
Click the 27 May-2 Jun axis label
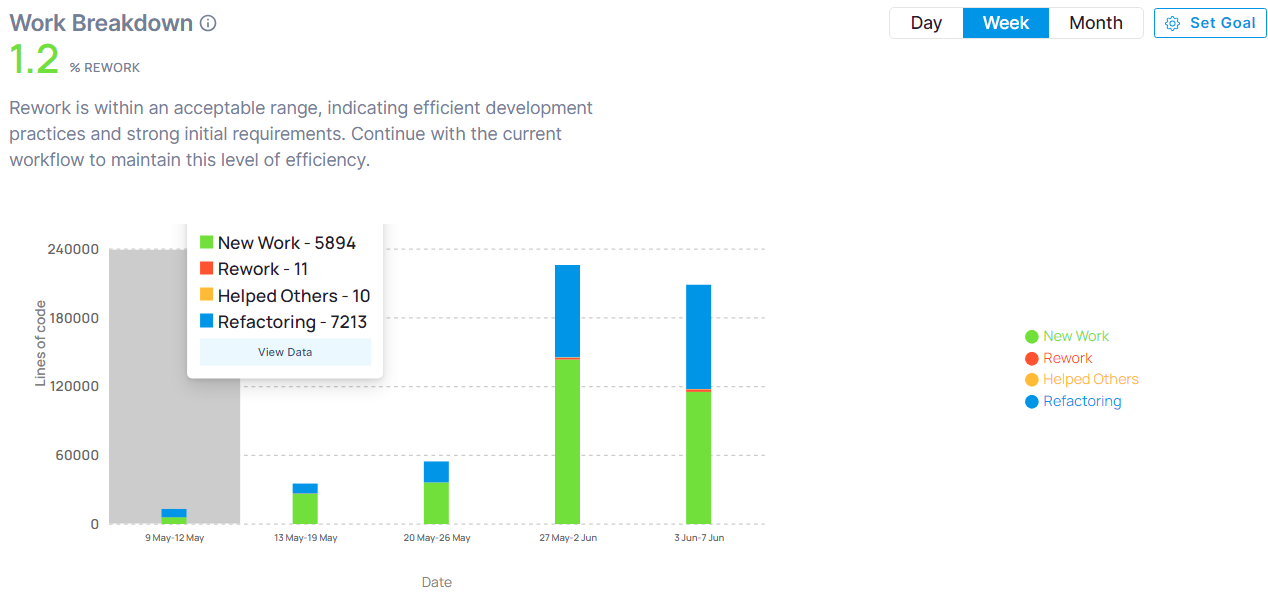567,538
